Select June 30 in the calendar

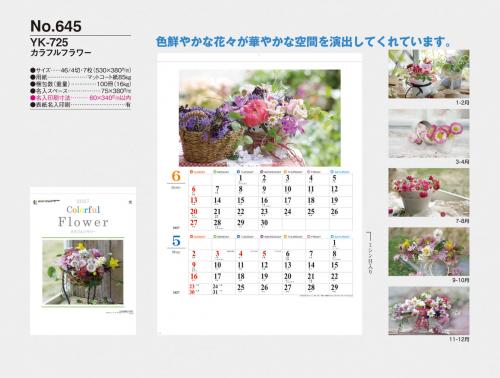point(264,223)
